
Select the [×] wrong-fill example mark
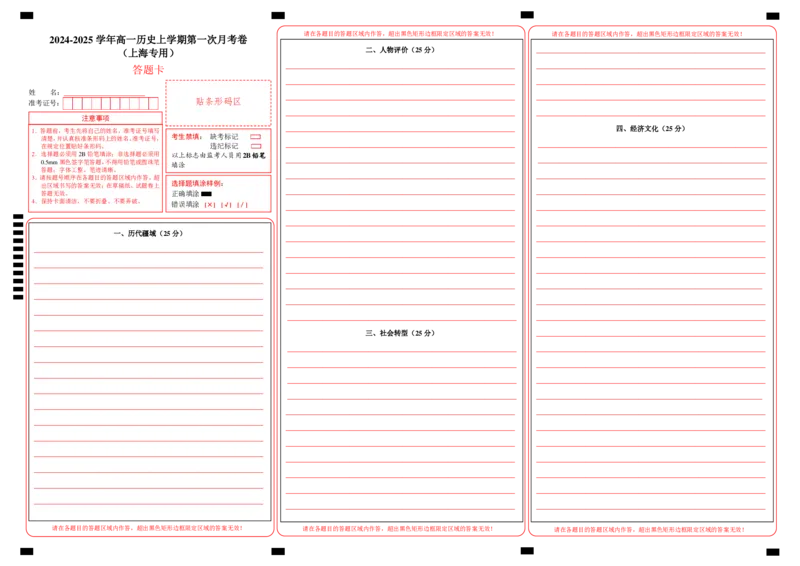point(209,204)
